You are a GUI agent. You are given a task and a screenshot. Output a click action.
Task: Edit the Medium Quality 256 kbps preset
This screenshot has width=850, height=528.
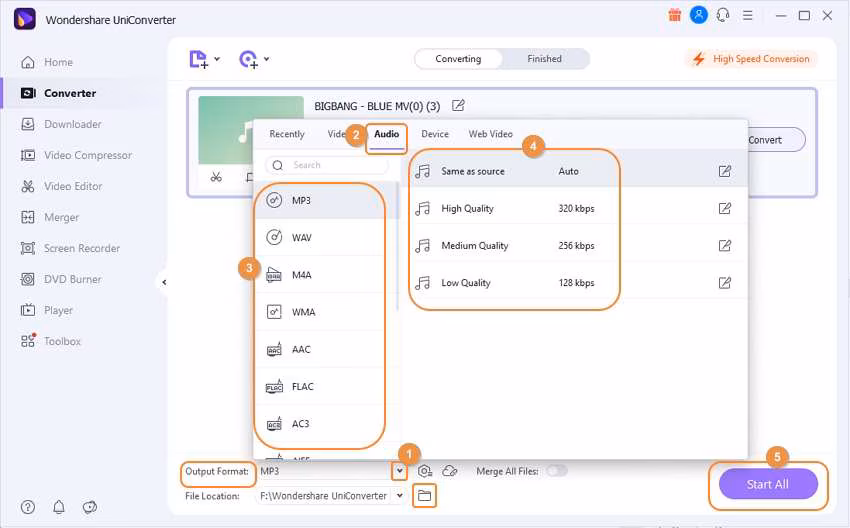725,246
